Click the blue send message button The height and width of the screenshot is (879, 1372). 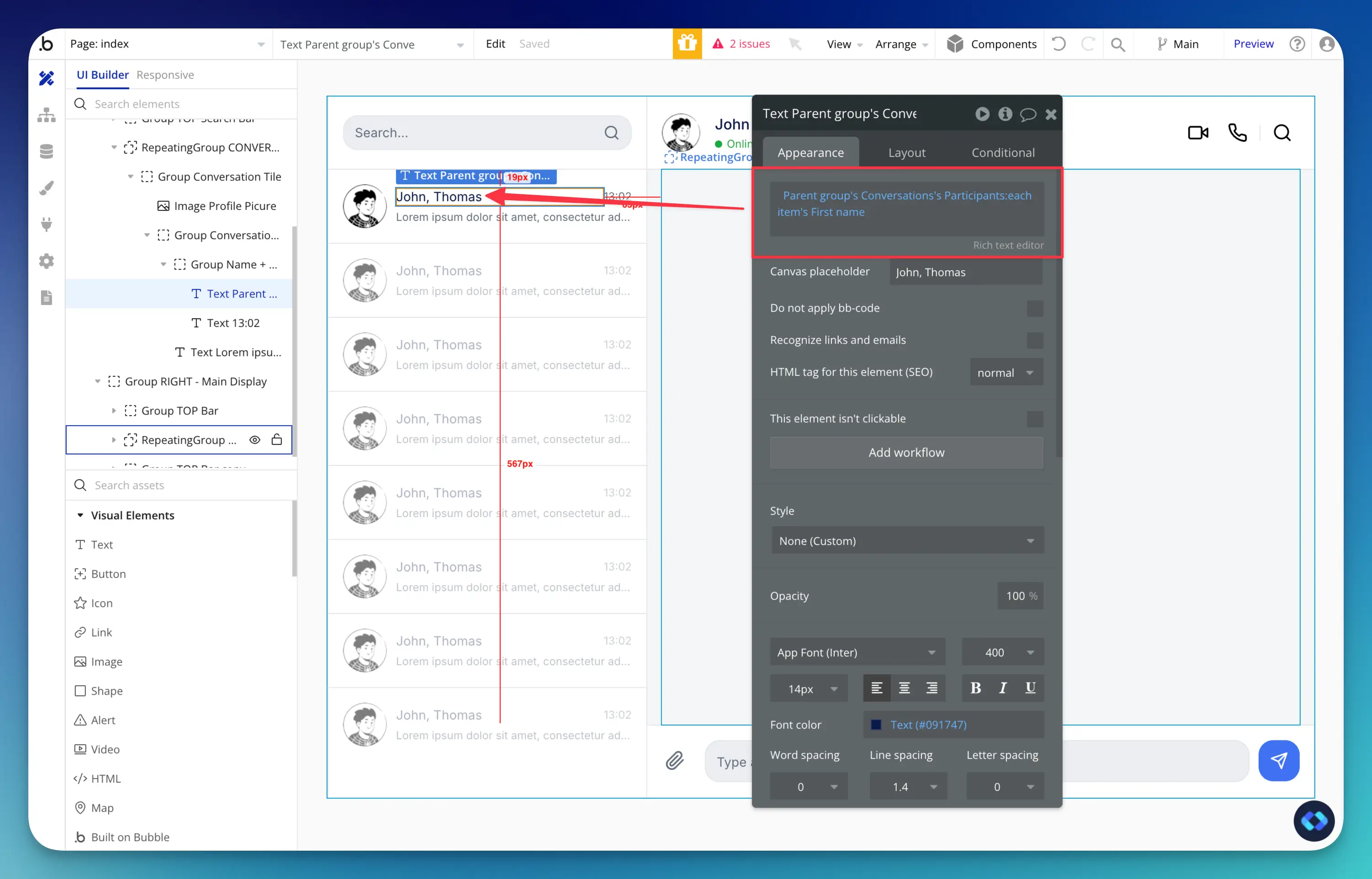(x=1278, y=760)
